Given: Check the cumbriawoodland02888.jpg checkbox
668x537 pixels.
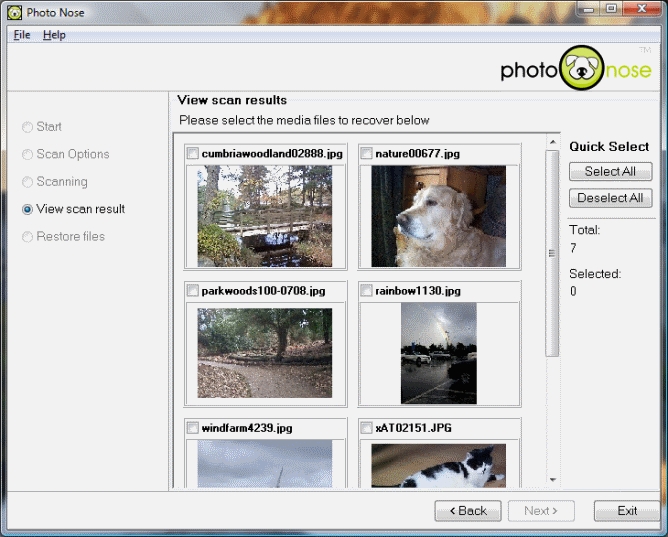Looking at the screenshot, I should click(x=192, y=154).
